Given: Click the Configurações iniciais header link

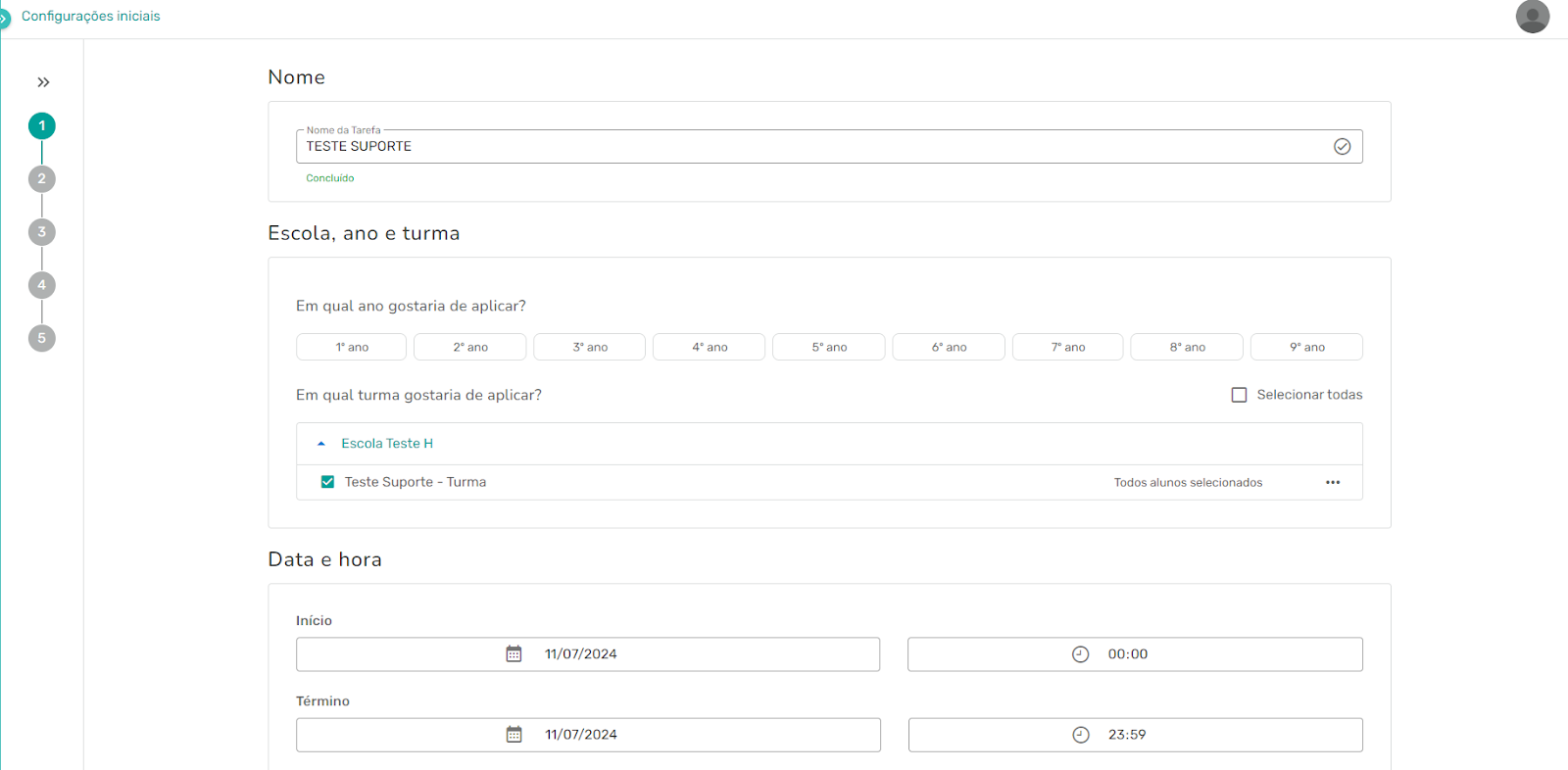Looking at the screenshot, I should point(90,17).
